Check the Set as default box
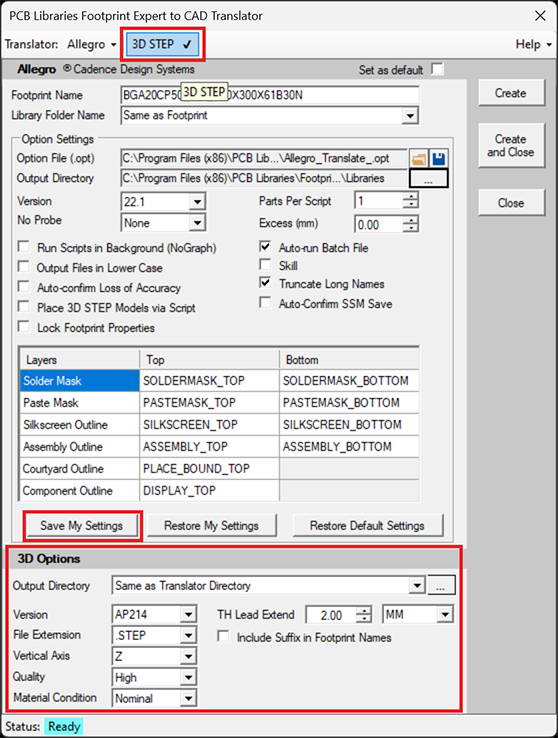This screenshot has height=738, width=558. click(438, 69)
